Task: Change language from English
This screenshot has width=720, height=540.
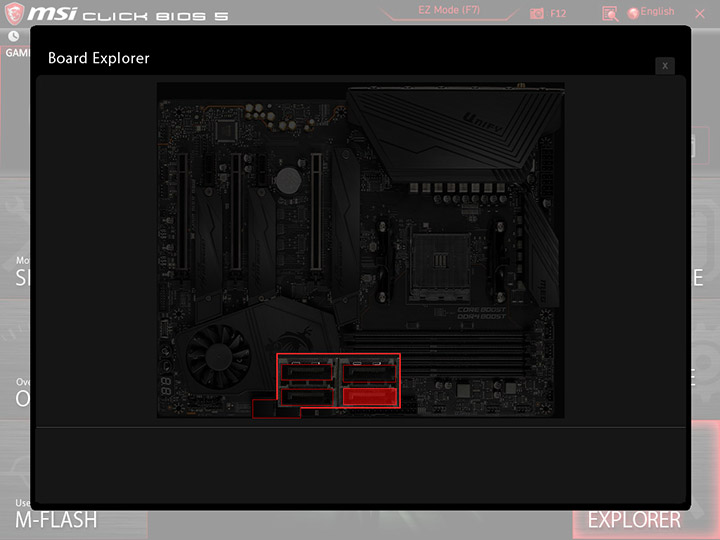Action: click(x=657, y=11)
